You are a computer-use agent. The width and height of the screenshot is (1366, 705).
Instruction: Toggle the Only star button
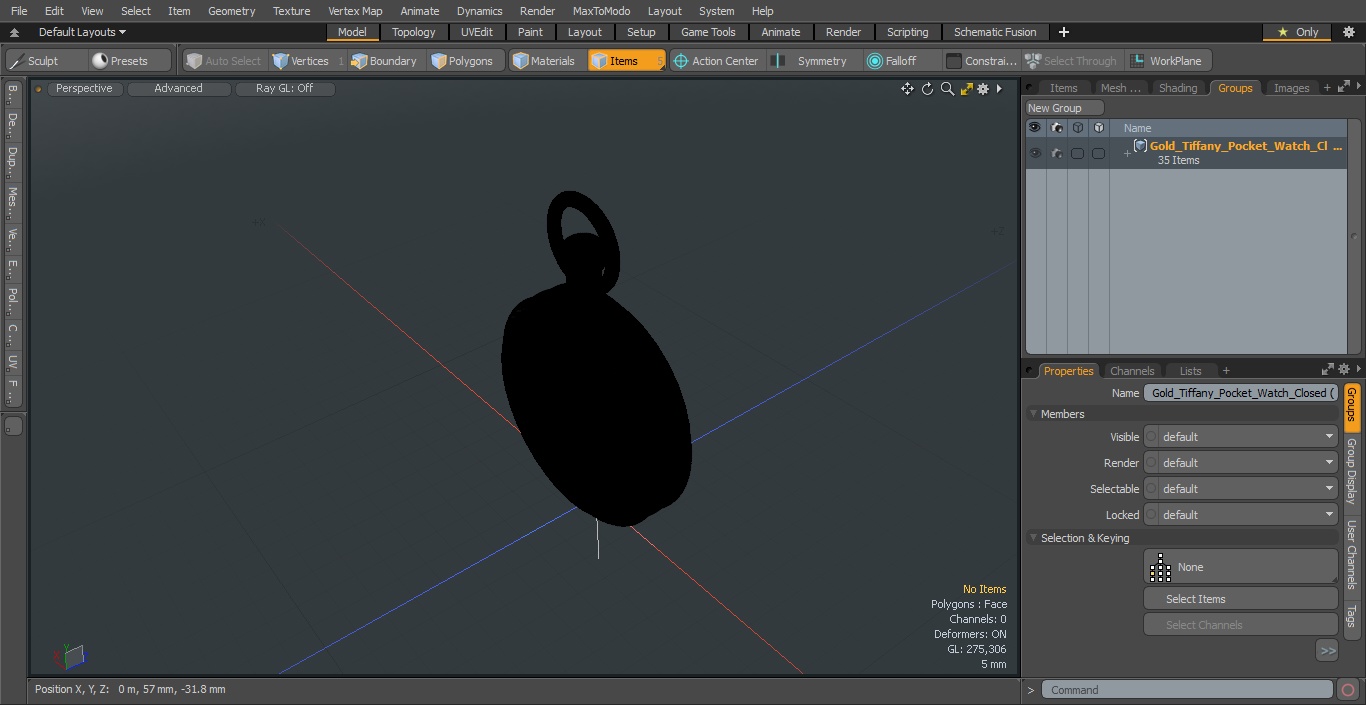click(1298, 32)
